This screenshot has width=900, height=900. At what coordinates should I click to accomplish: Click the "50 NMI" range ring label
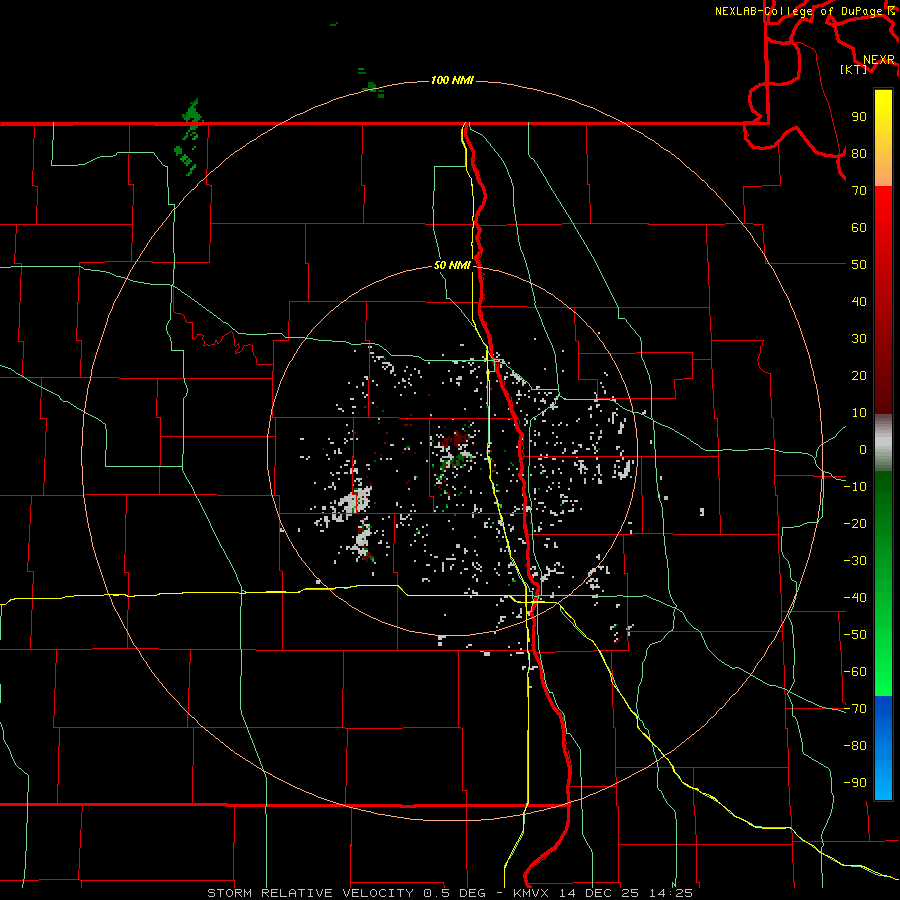(452, 265)
